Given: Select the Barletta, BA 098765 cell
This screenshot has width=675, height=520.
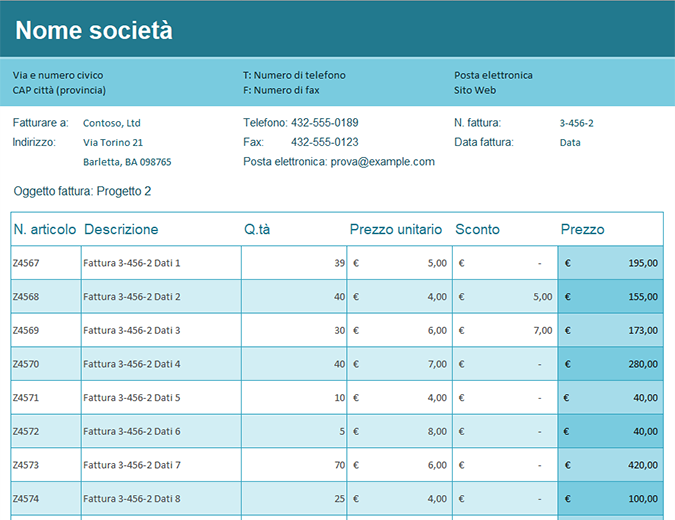Looking at the screenshot, I should [127, 162].
